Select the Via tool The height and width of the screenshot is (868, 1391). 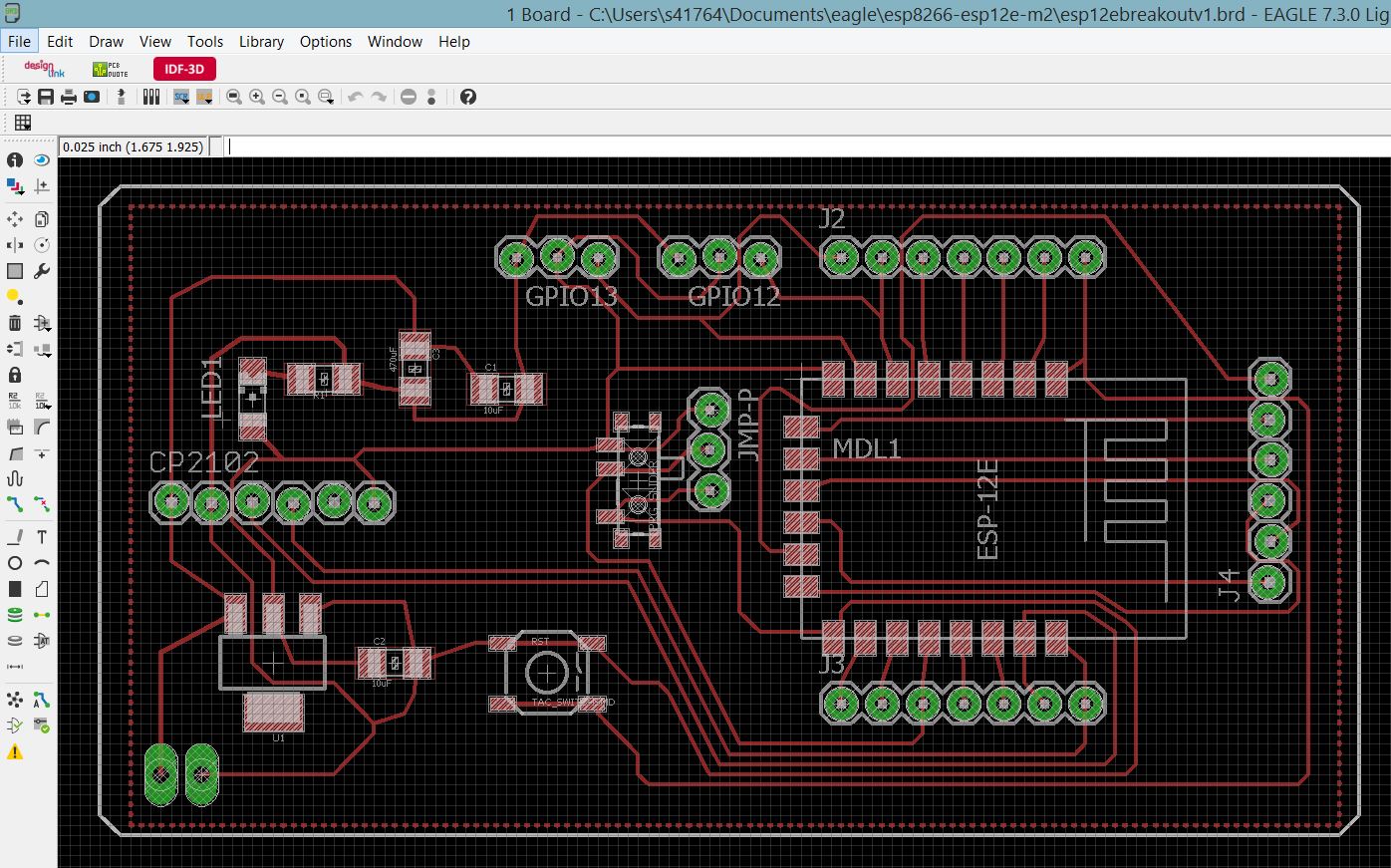tap(15, 615)
